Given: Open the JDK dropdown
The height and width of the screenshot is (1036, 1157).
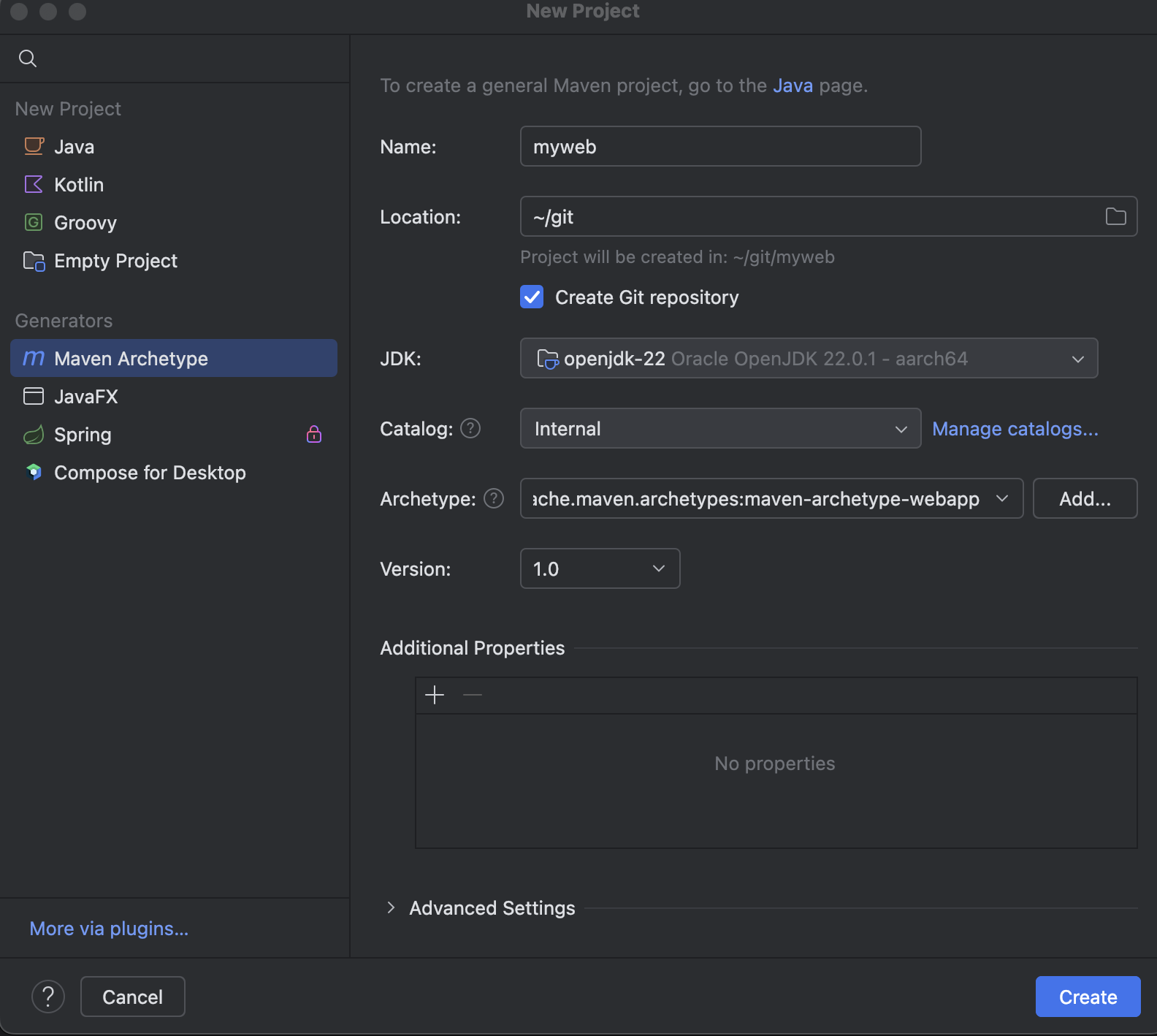Looking at the screenshot, I should 809,358.
